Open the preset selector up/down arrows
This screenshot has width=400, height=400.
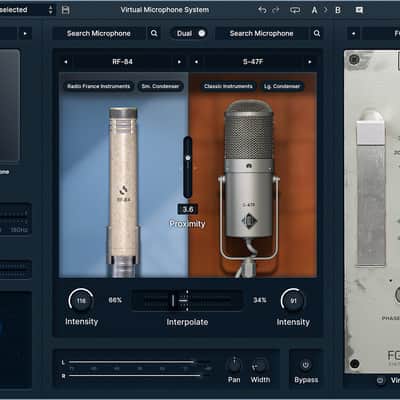tap(50, 10)
